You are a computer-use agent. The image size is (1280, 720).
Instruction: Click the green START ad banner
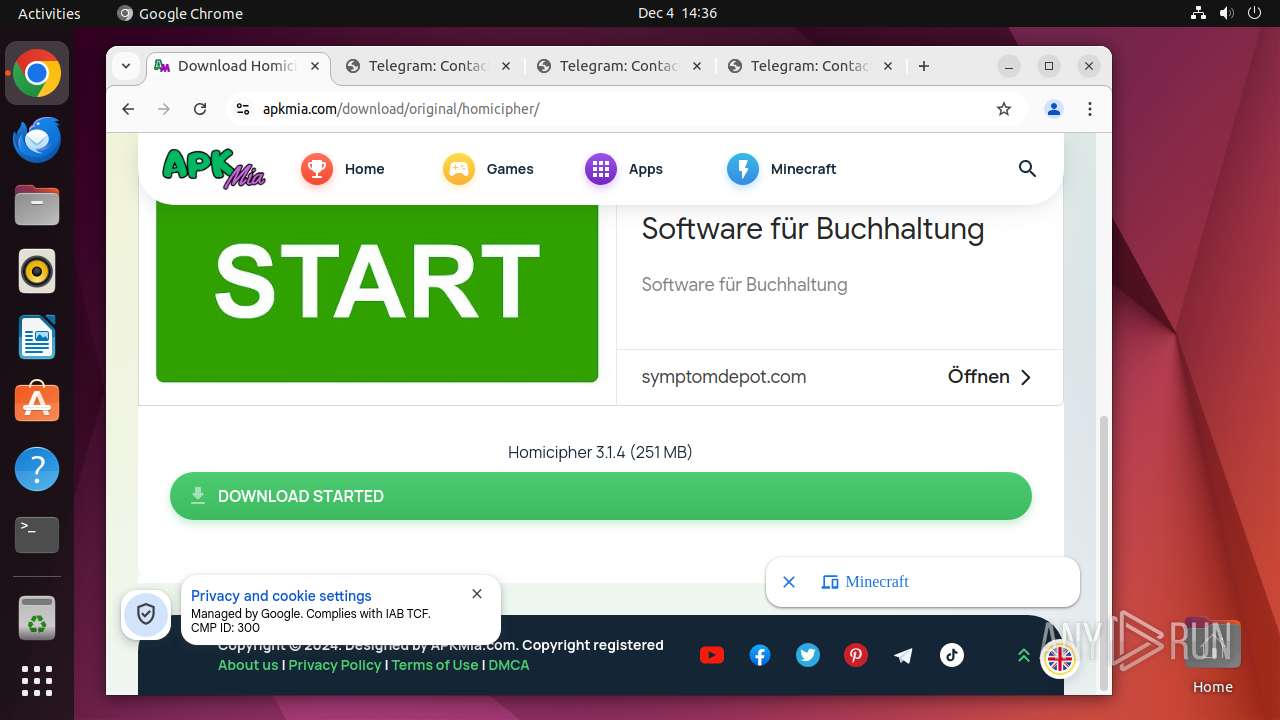click(x=377, y=292)
